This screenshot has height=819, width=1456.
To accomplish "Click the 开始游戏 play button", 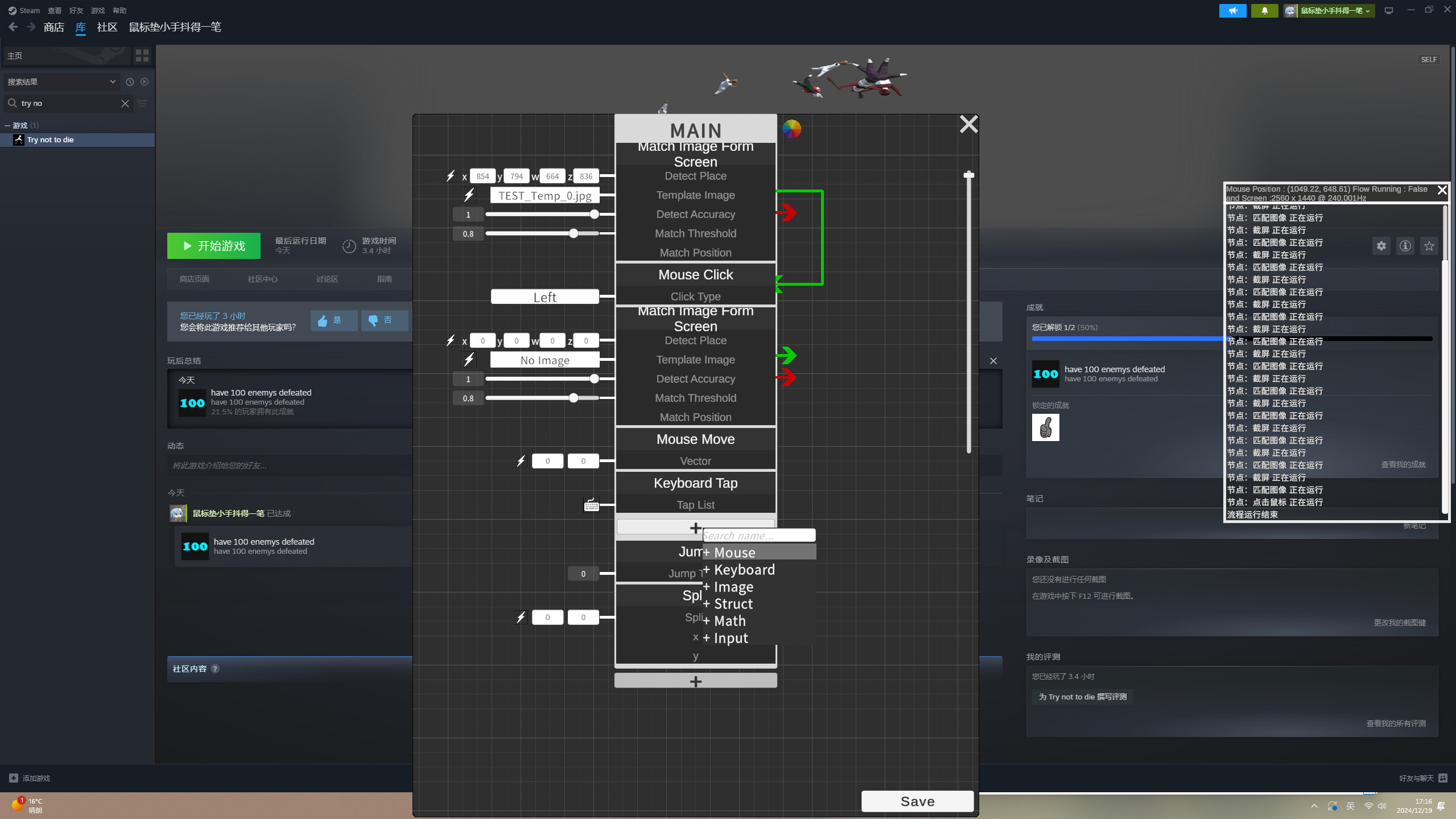I will click(x=213, y=245).
